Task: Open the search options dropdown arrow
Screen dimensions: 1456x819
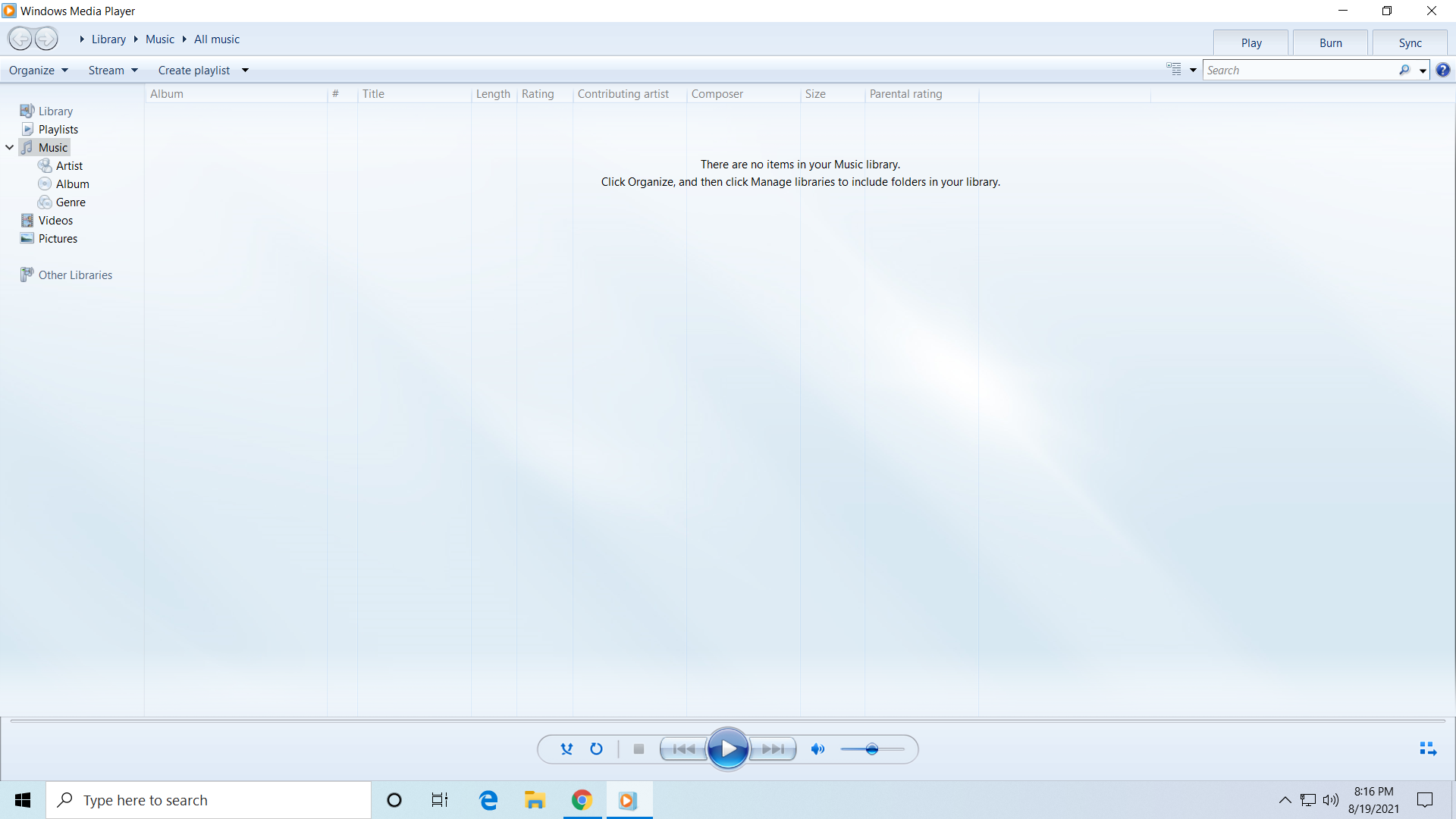Action: [x=1423, y=71]
